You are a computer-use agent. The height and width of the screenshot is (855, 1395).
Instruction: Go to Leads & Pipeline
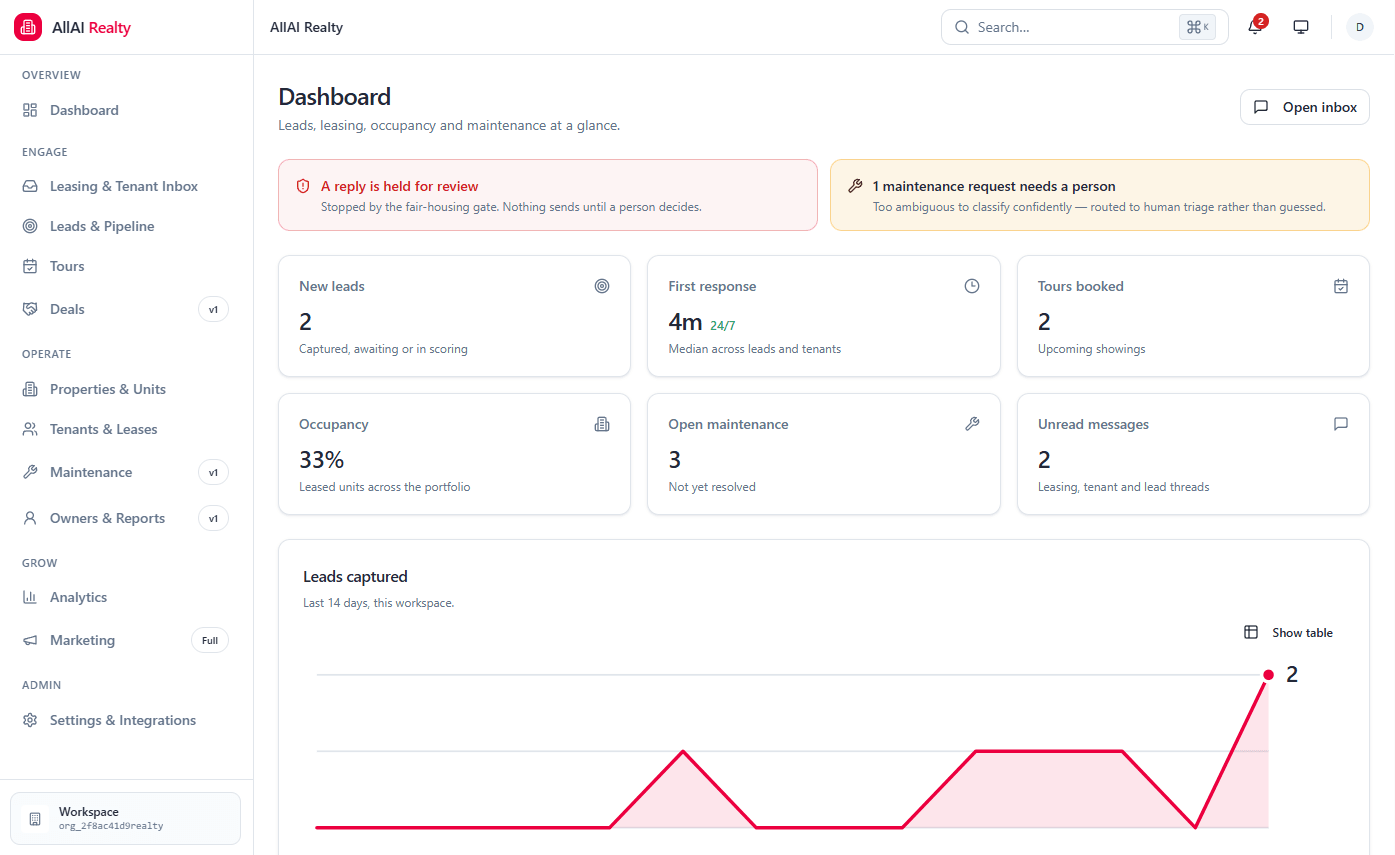[127, 226]
